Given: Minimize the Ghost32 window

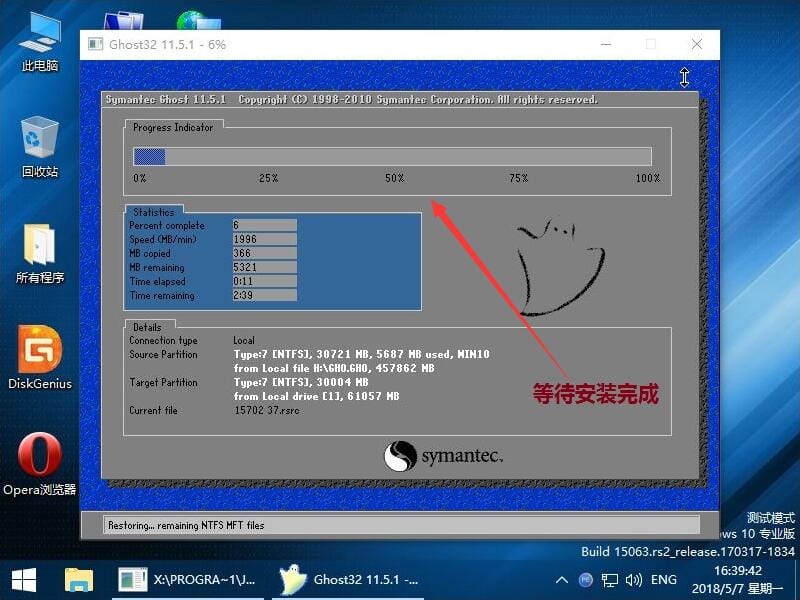Looking at the screenshot, I should pos(606,44).
